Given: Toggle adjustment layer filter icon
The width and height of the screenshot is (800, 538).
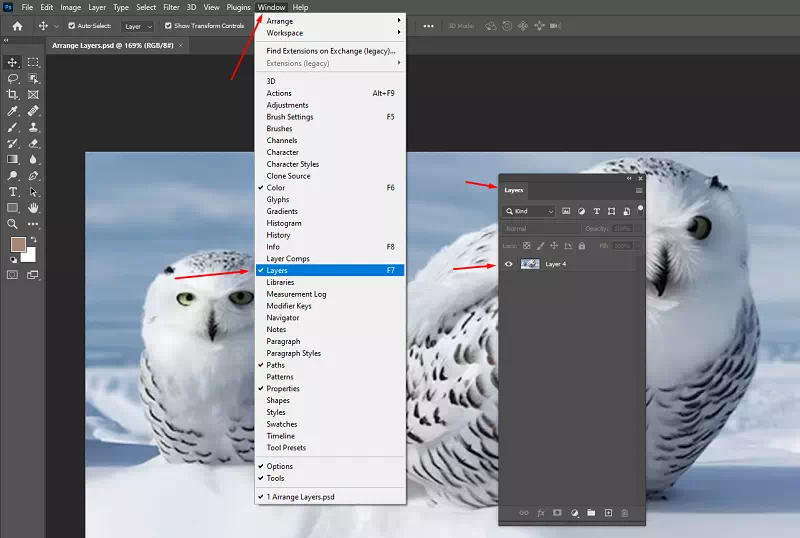Looking at the screenshot, I should tap(581, 211).
